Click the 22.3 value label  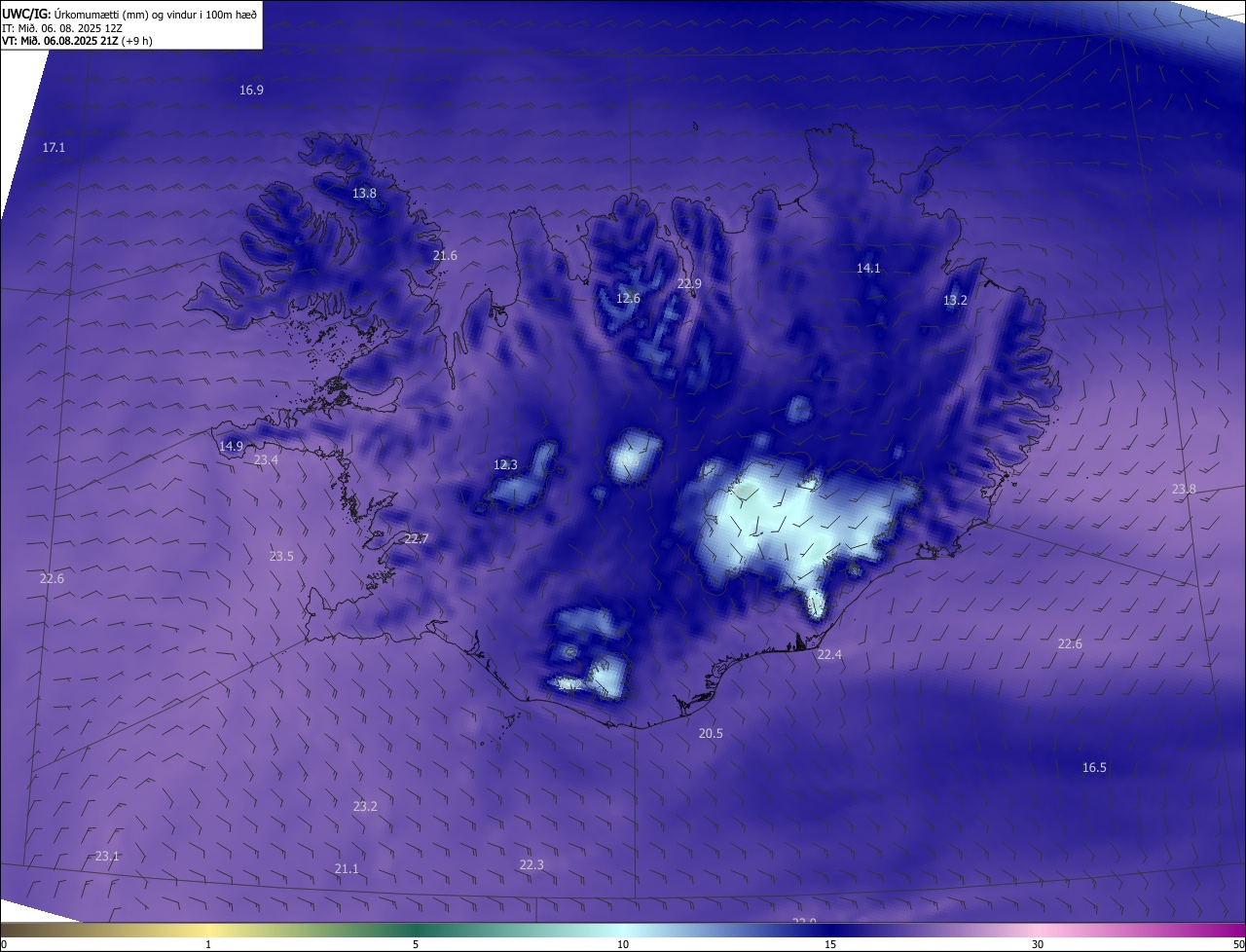531,864
